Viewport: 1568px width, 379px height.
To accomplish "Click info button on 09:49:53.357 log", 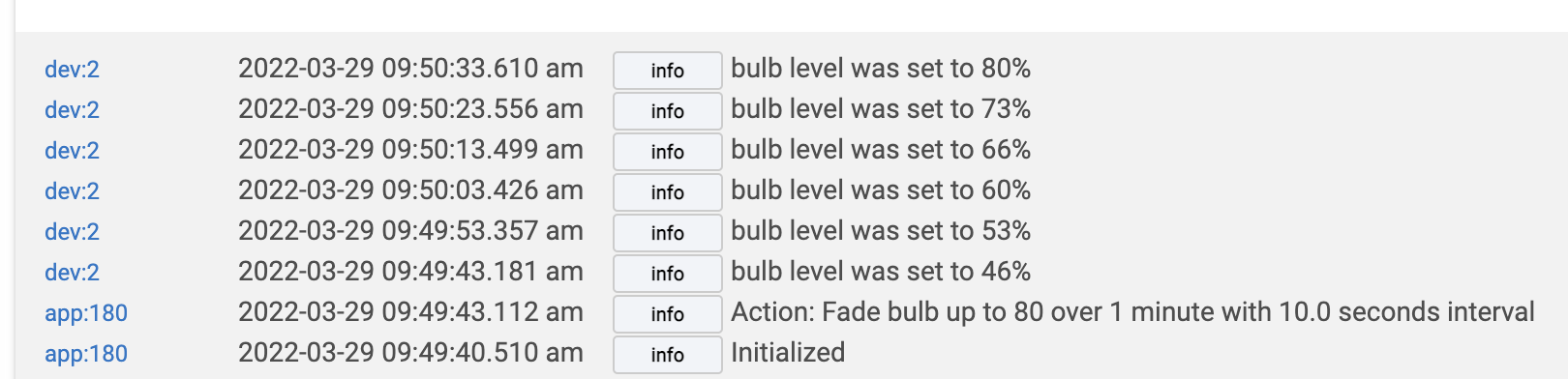I will click(x=668, y=233).
